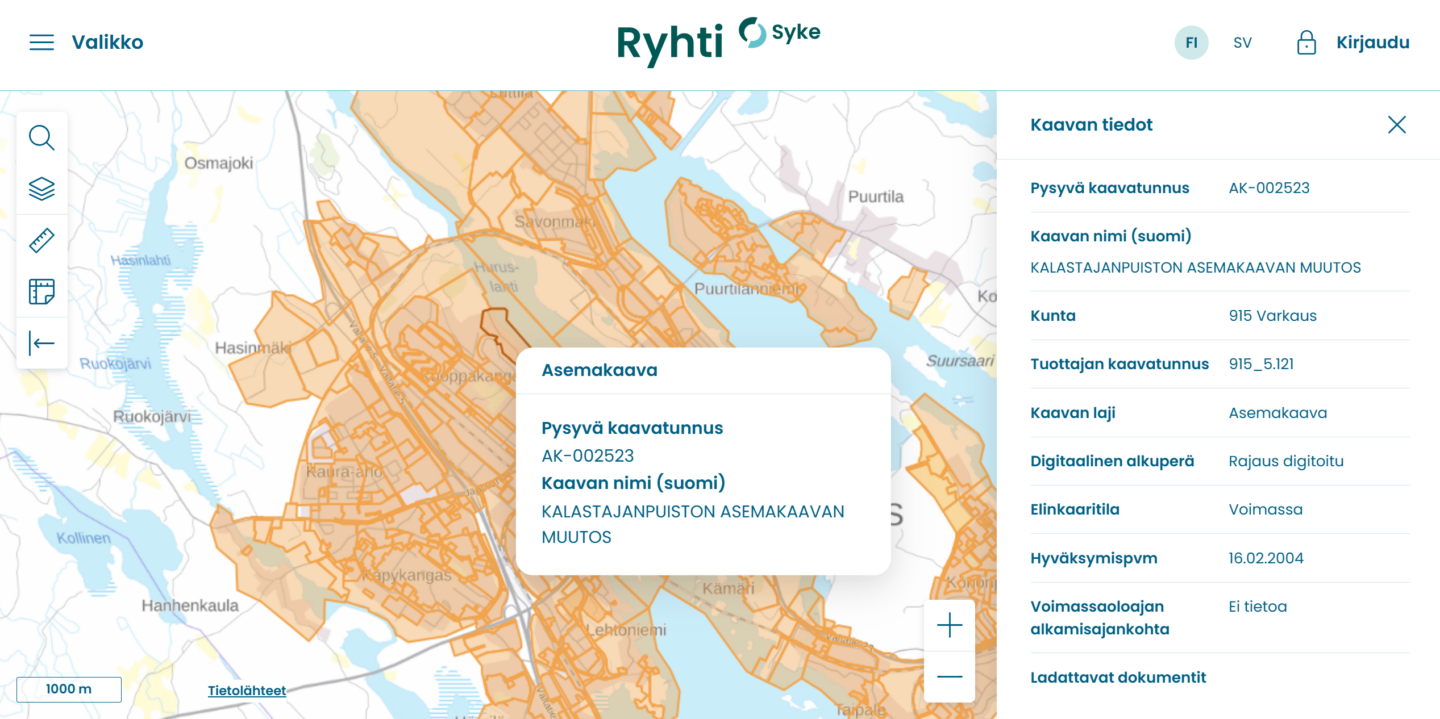Click the Asemakaava popup title
This screenshot has height=719, width=1440.
tap(599, 370)
